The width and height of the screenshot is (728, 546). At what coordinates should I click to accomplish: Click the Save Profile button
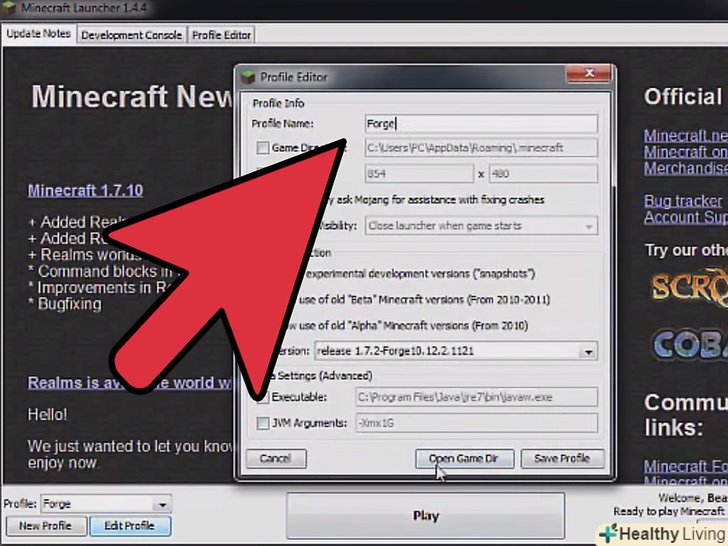[x=562, y=459]
